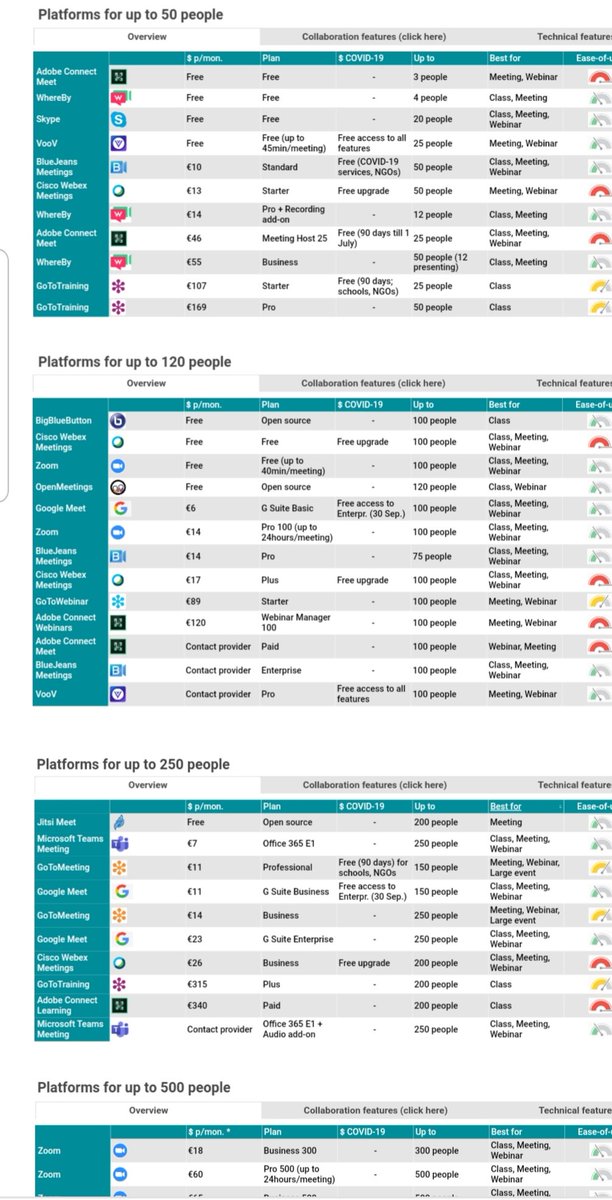Open Collaboration features tab in the 250 people table
Image resolution: width=612 pixels, height=1200 pixels.
(x=374, y=785)
